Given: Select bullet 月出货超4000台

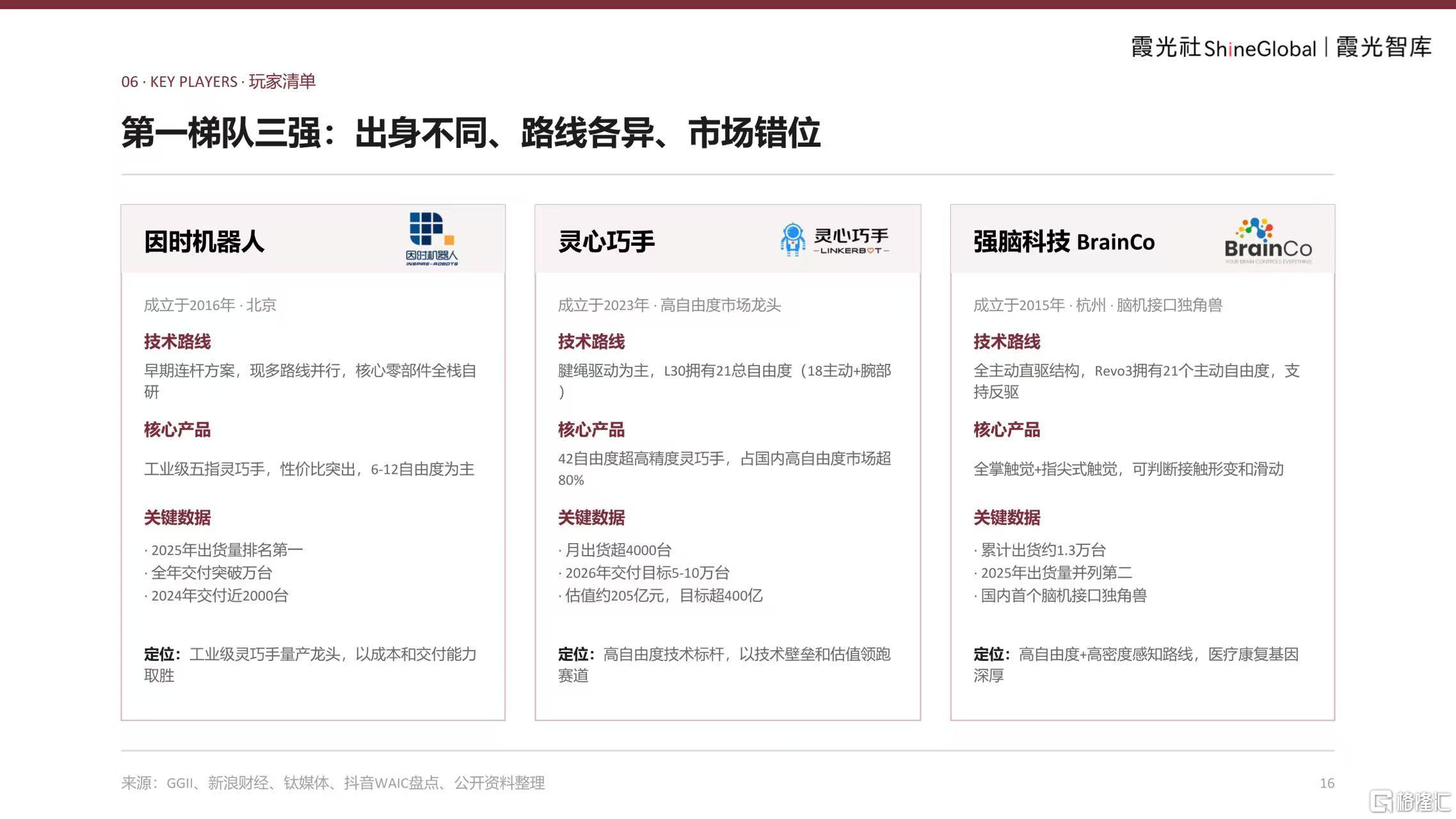Looking at the screenshot, I should tap(615, 550).
